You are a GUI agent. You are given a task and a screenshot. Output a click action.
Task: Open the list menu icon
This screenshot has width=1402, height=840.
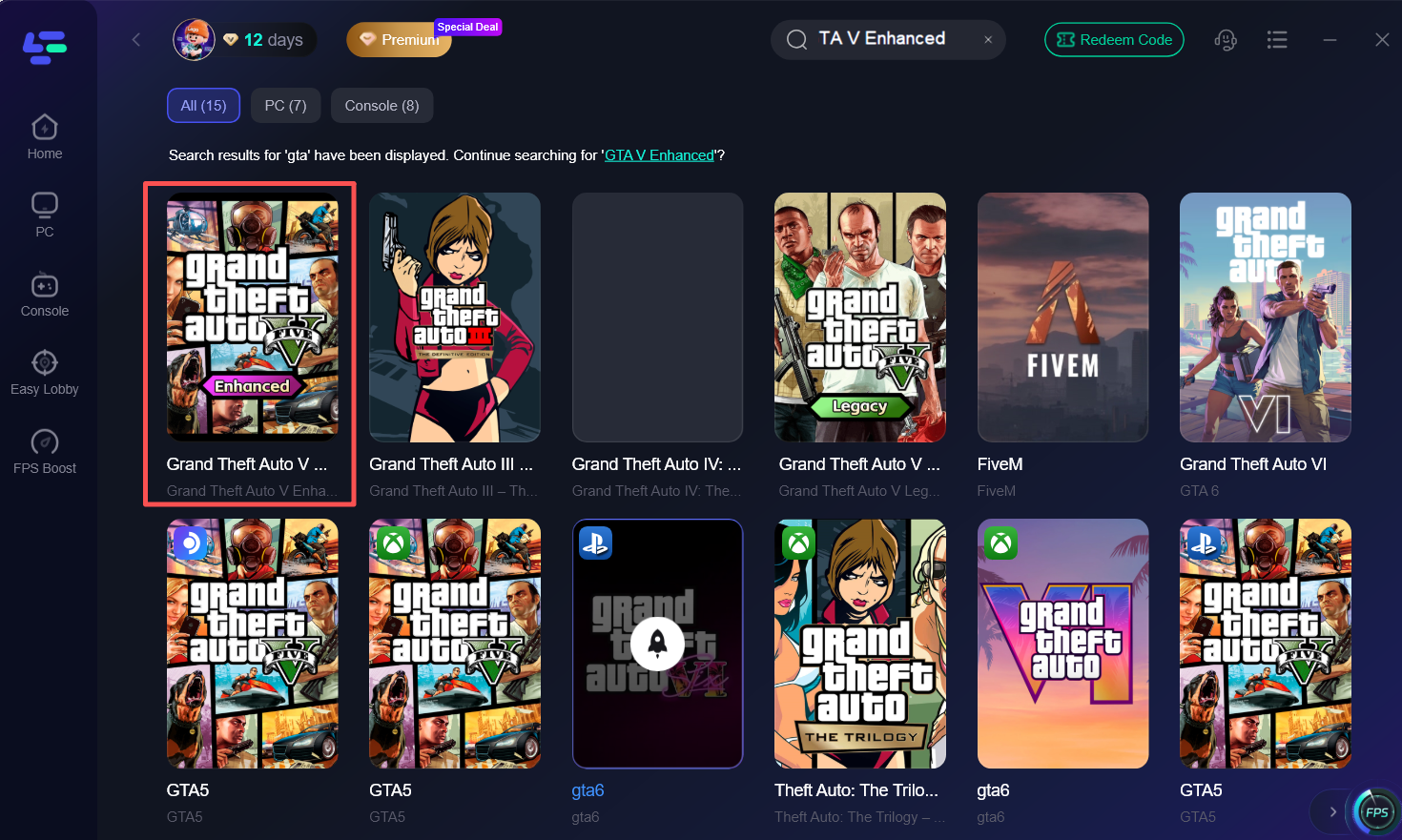tap(1277, 40)
